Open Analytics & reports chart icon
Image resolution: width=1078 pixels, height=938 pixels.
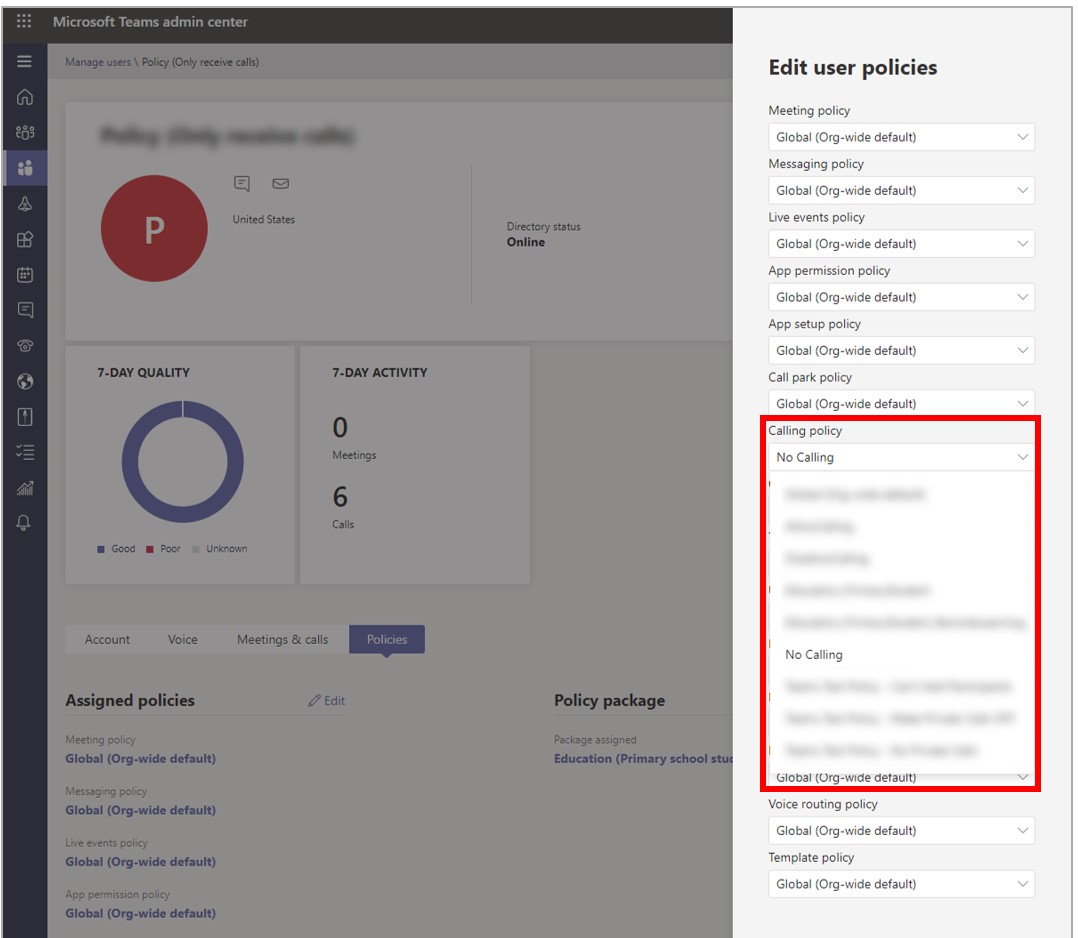pyautogui.click(x=25, y=488)
